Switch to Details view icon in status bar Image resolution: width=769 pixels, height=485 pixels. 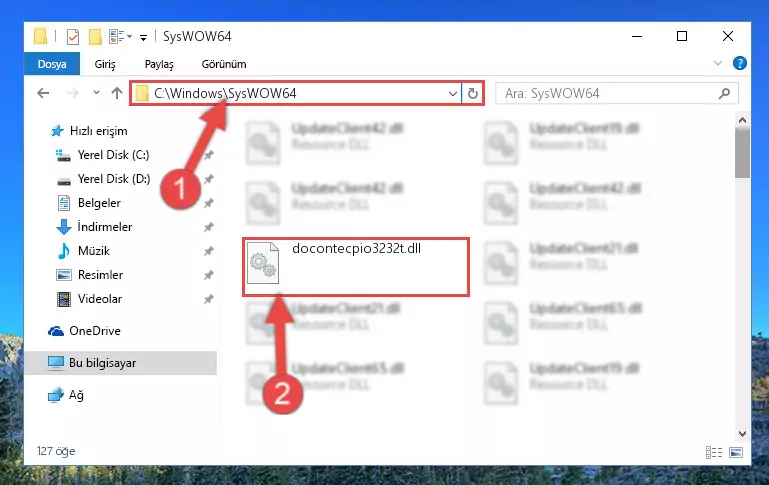pyautogui.click(x=714, y=452)
